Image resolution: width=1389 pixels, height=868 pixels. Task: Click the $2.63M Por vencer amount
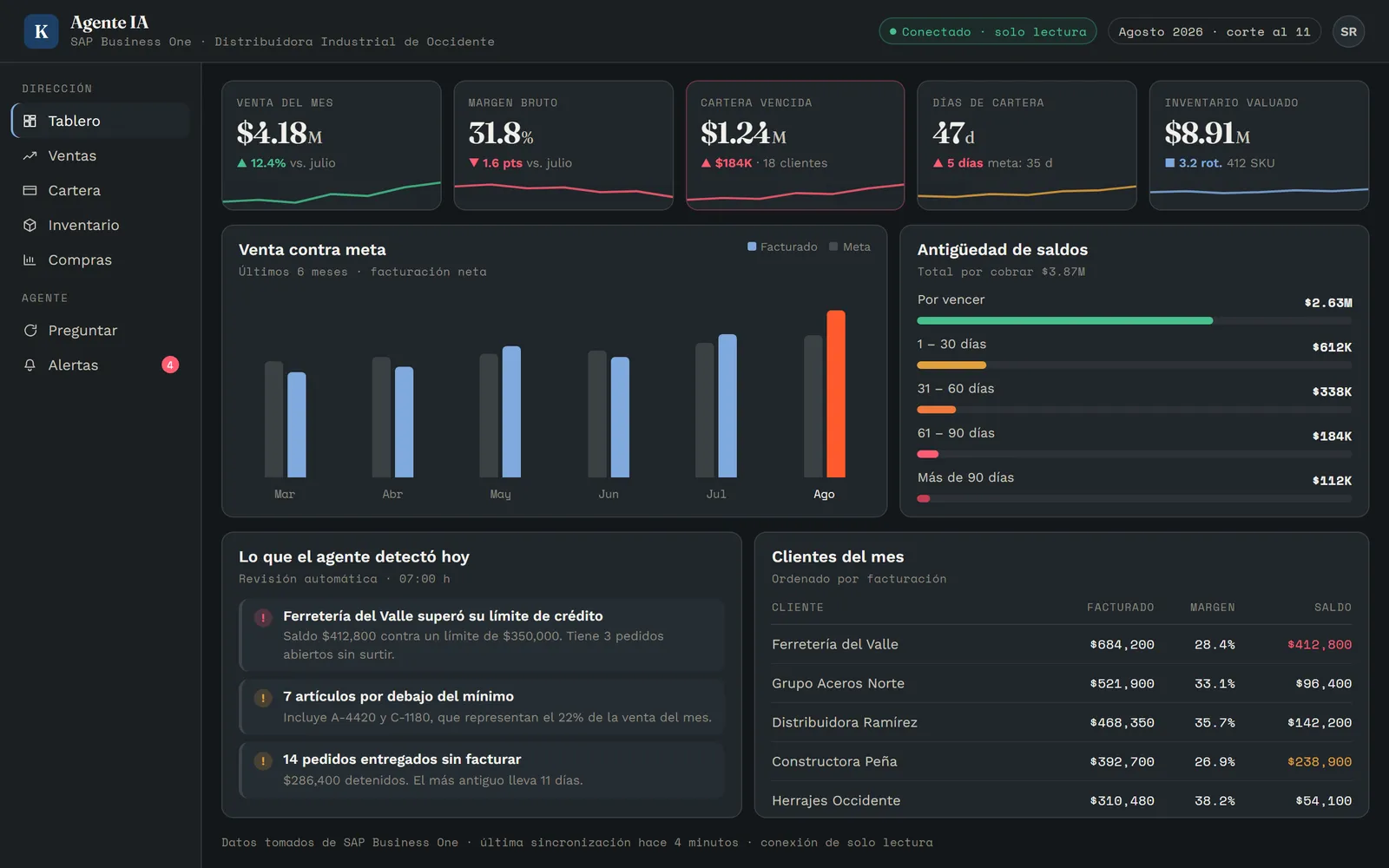(x=1328, y=303)
